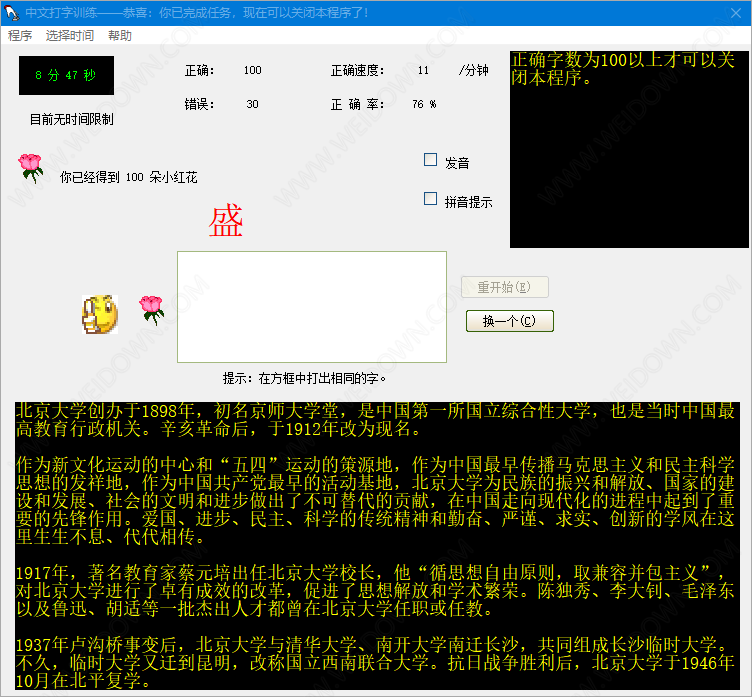This screenshot has height=697, width=752.
Task: Click the 正确速度 value 11
Action: point(423,71)
